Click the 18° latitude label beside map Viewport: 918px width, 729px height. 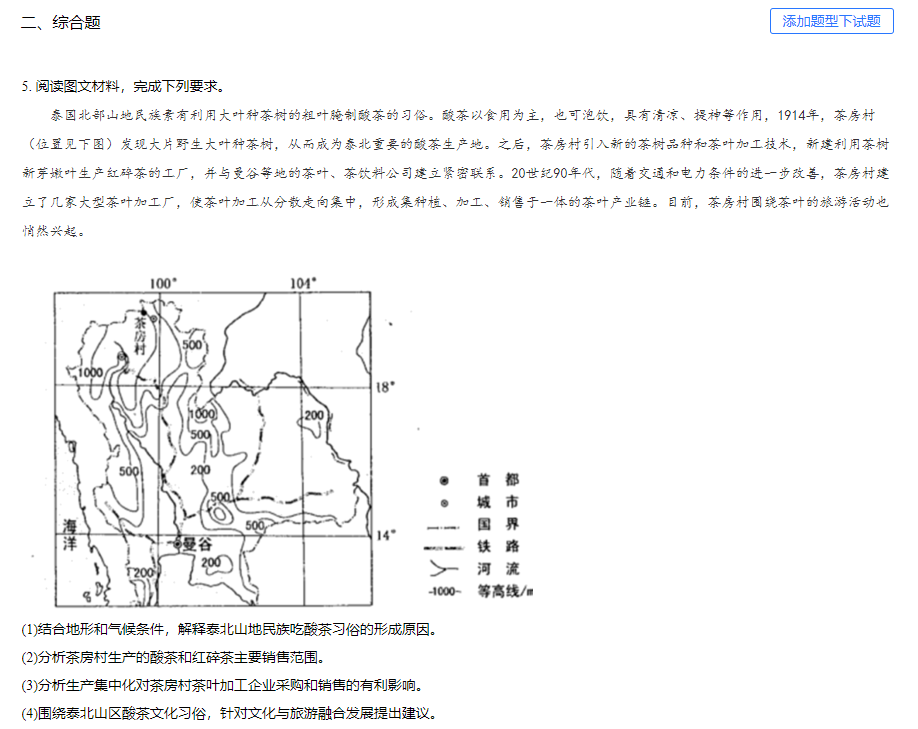(x=386, y=386)
